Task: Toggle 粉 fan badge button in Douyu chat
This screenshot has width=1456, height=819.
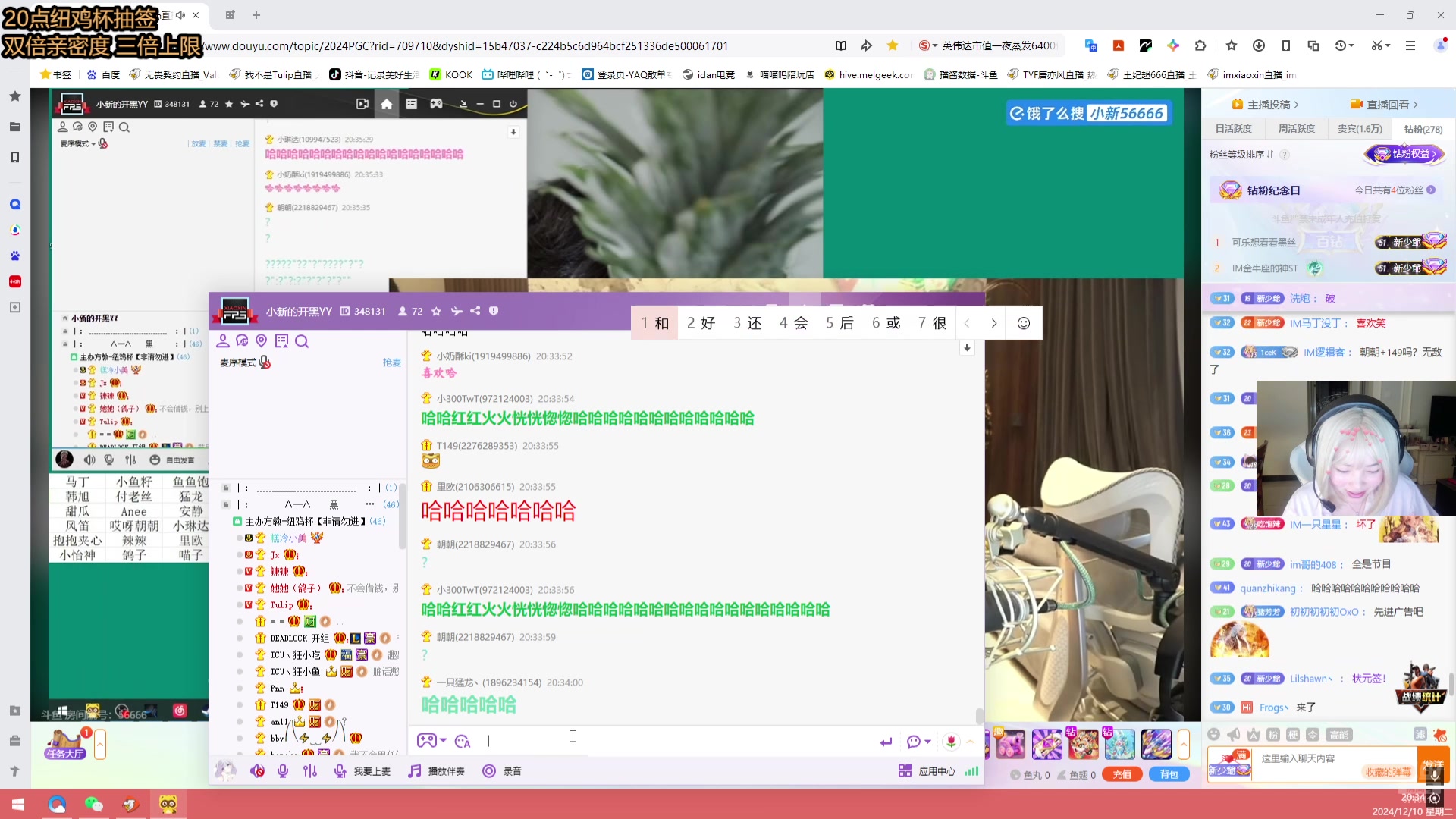Action: (x=1273, y=734)
